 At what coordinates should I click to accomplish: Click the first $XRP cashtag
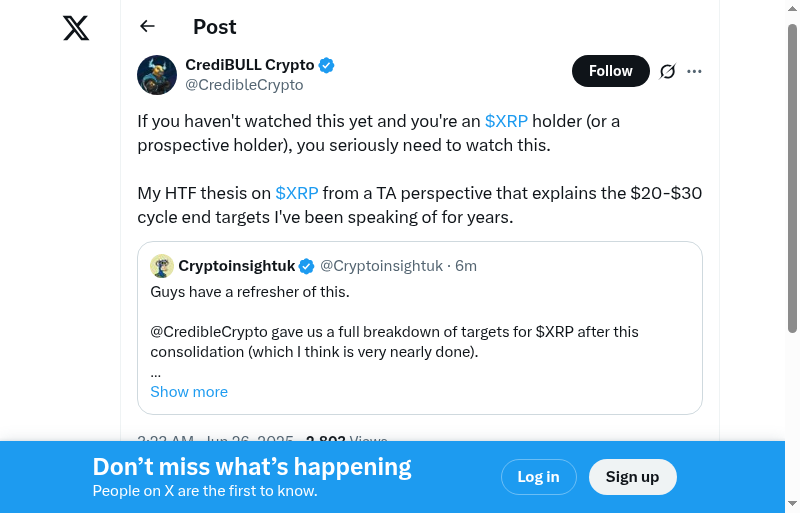[x=506, y=121]
